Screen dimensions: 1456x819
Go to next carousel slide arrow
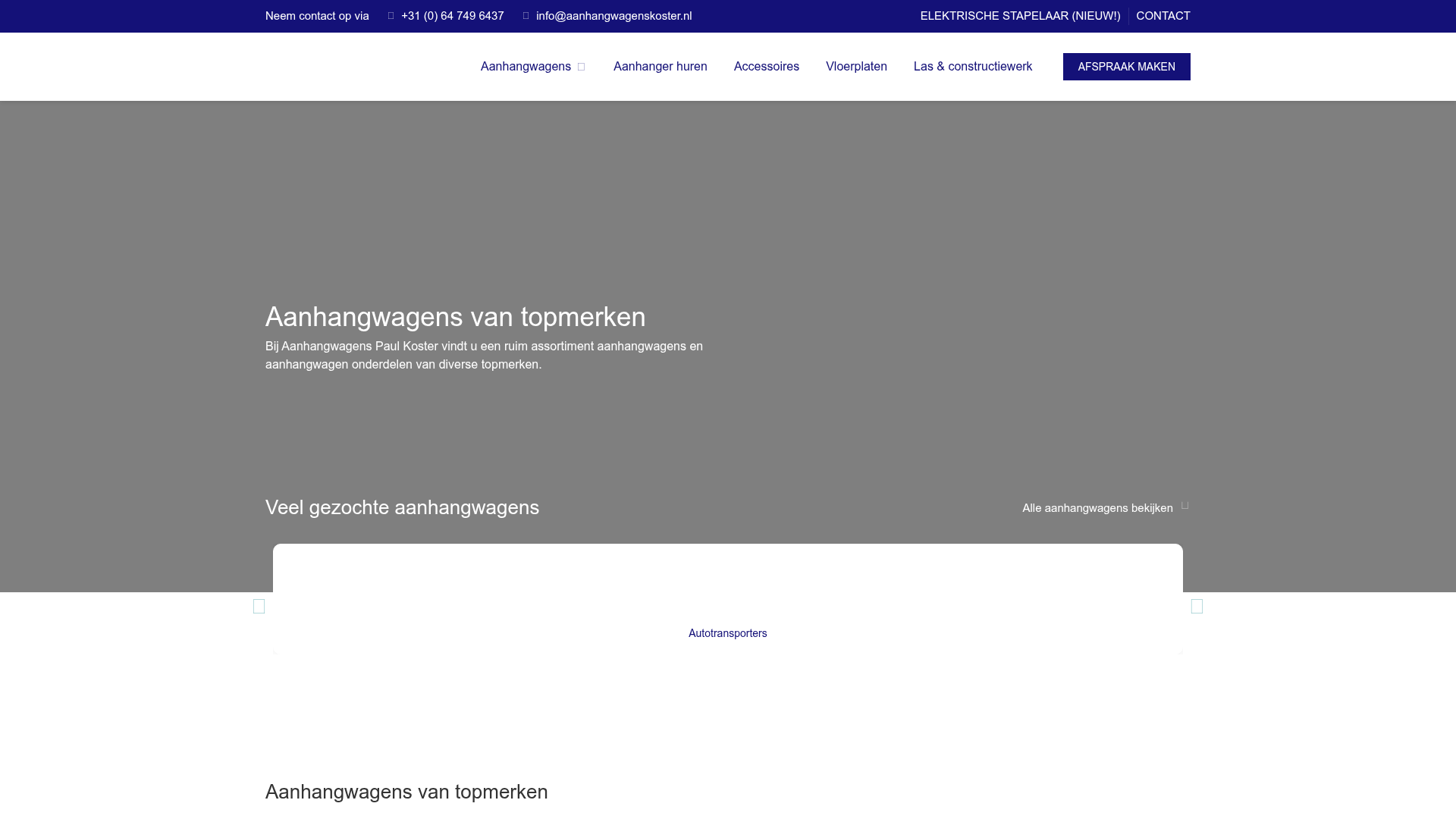[1197, 606]
